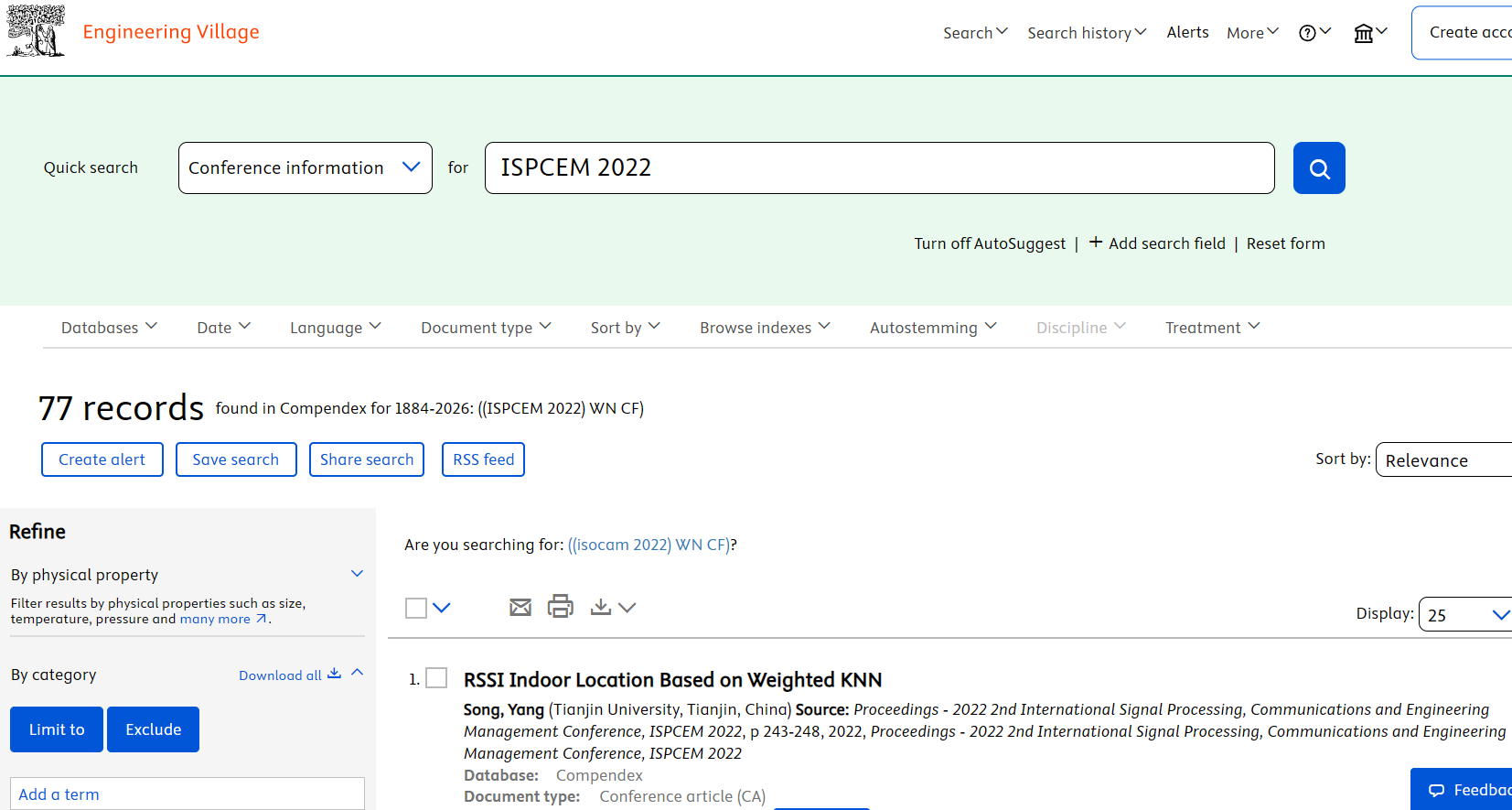Open the Search menu in header
This screenshot has width=1512, height=810.
[975, 32]
